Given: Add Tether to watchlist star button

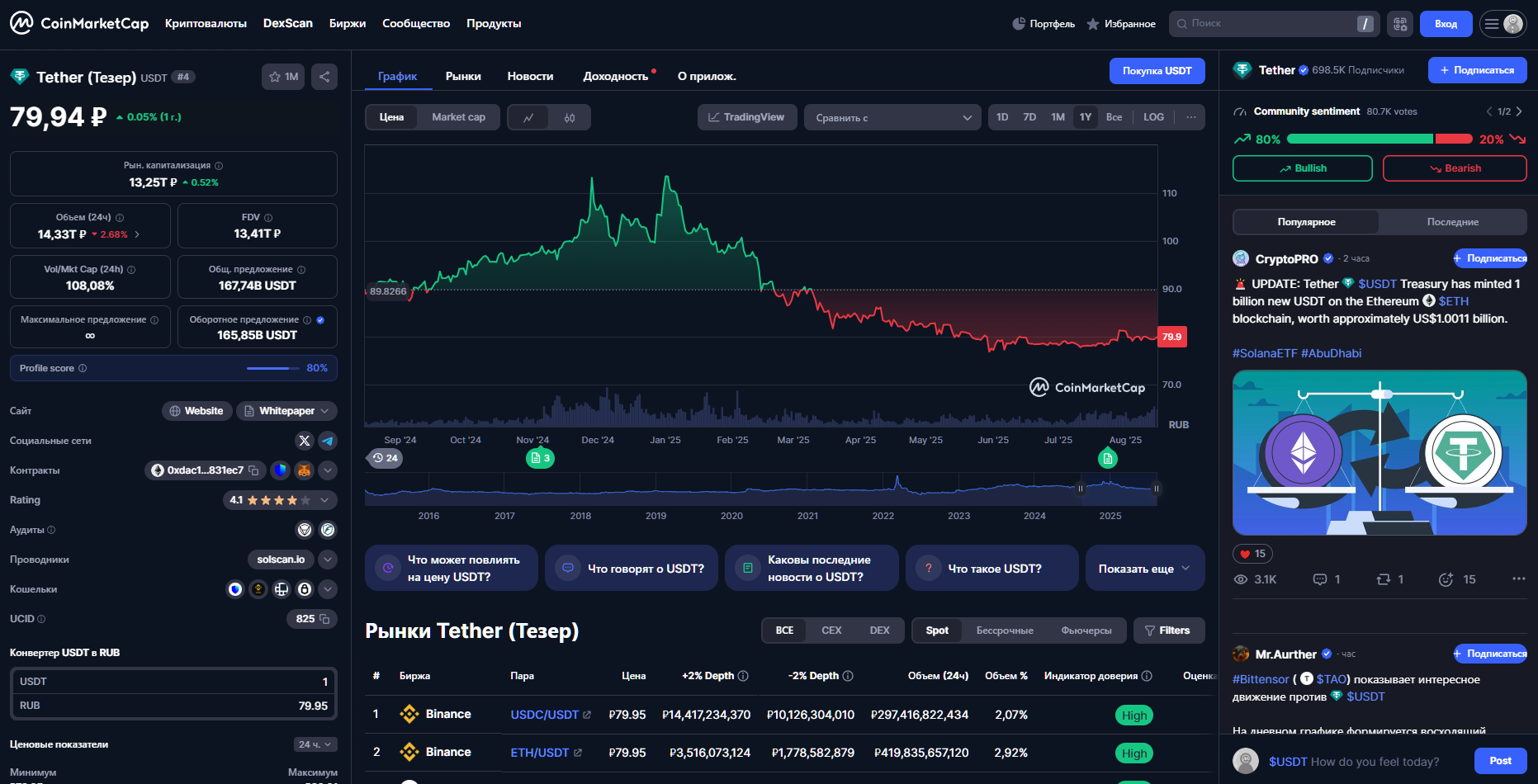Looking at the screenshot, I should click(283, 77).
